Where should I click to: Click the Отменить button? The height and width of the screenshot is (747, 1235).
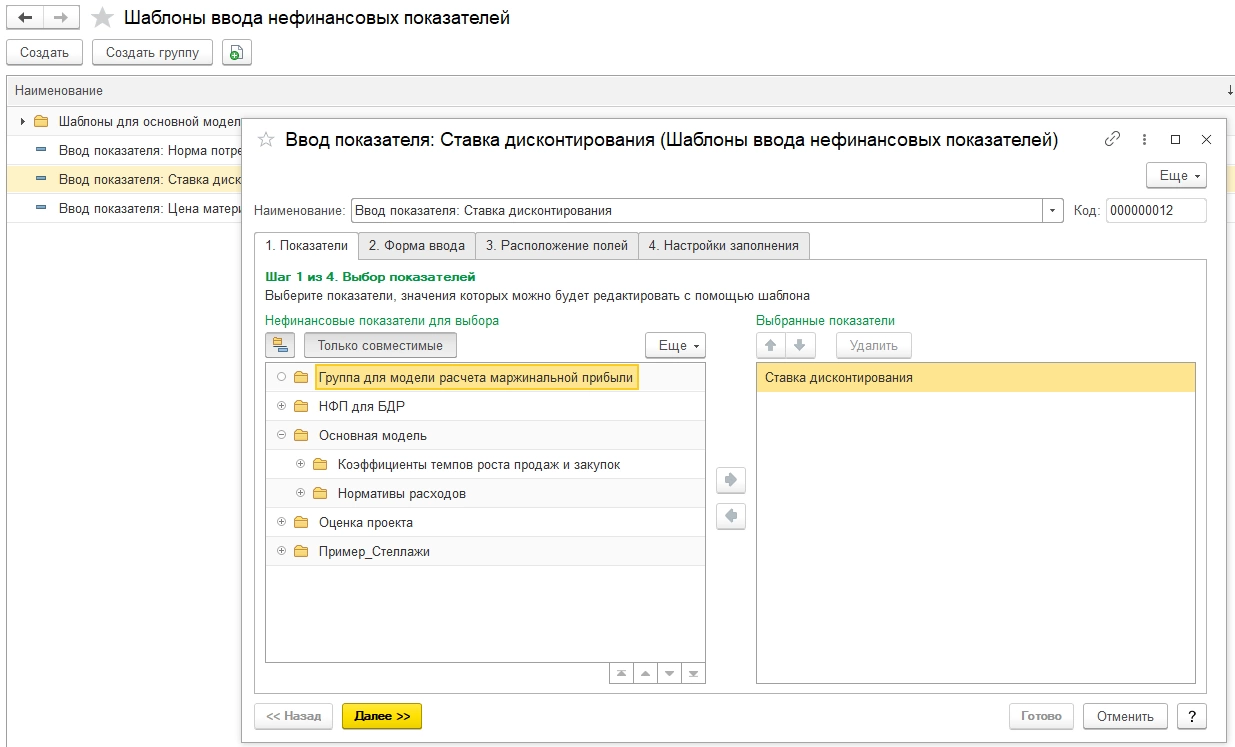pos(1125,716)
